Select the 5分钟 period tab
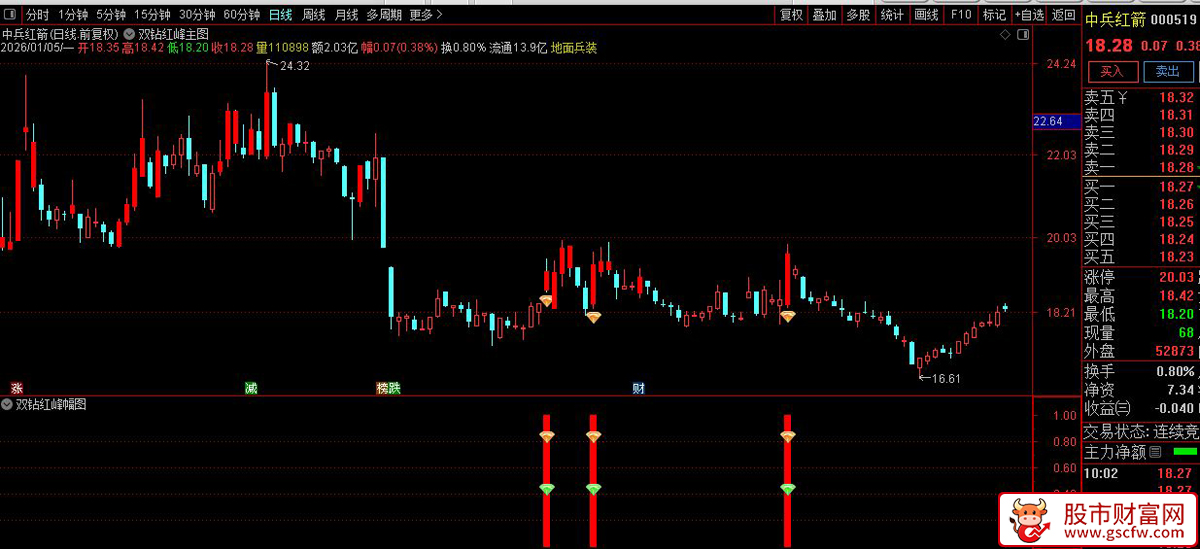 pyautogui.click(x=110, y=15)
